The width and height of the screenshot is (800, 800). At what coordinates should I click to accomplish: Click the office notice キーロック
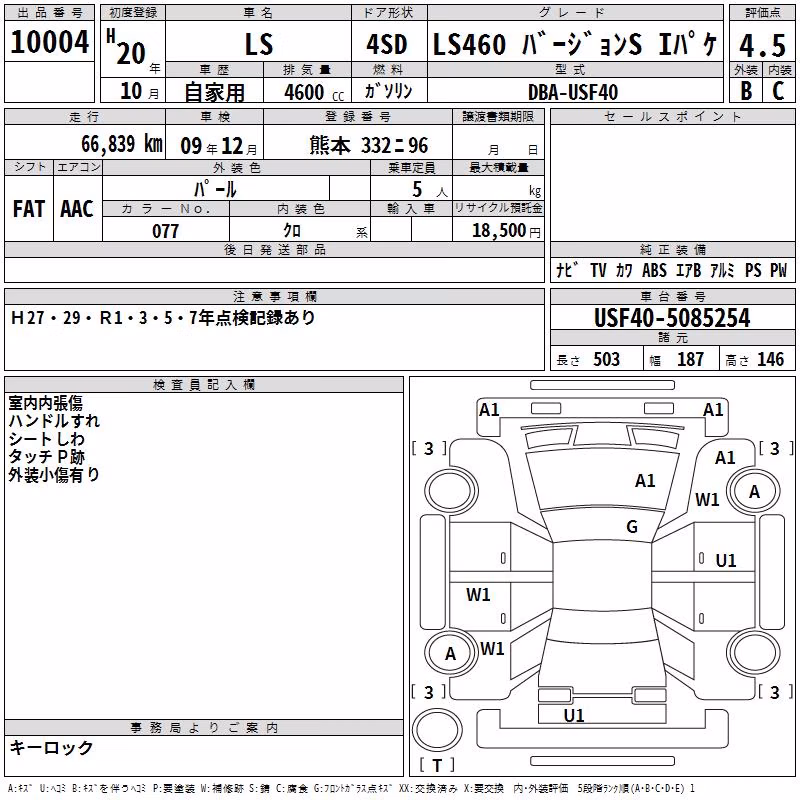[x=51, y=748]
